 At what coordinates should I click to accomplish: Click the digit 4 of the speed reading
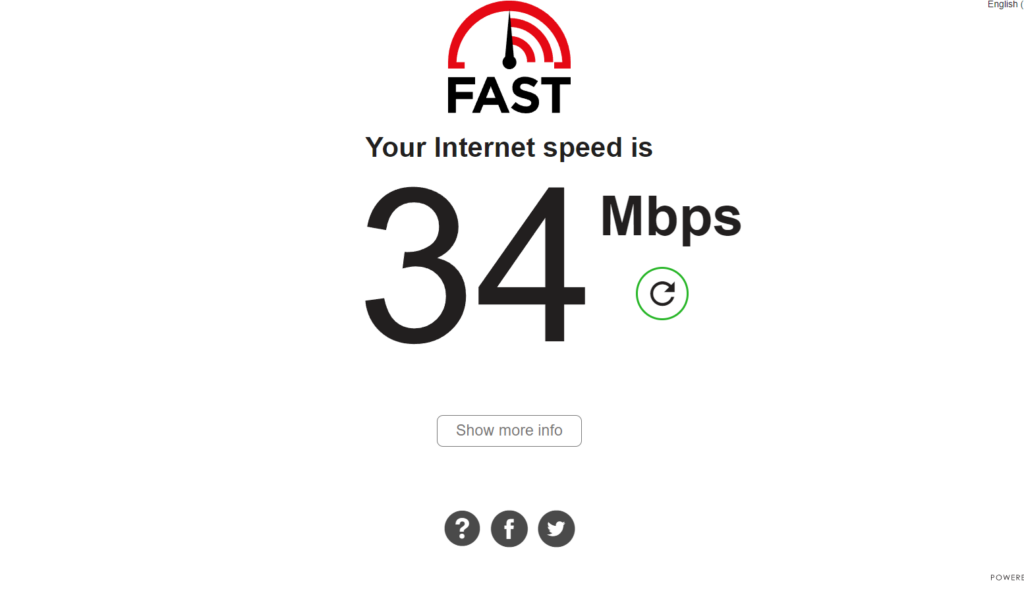tap(532, 264)
